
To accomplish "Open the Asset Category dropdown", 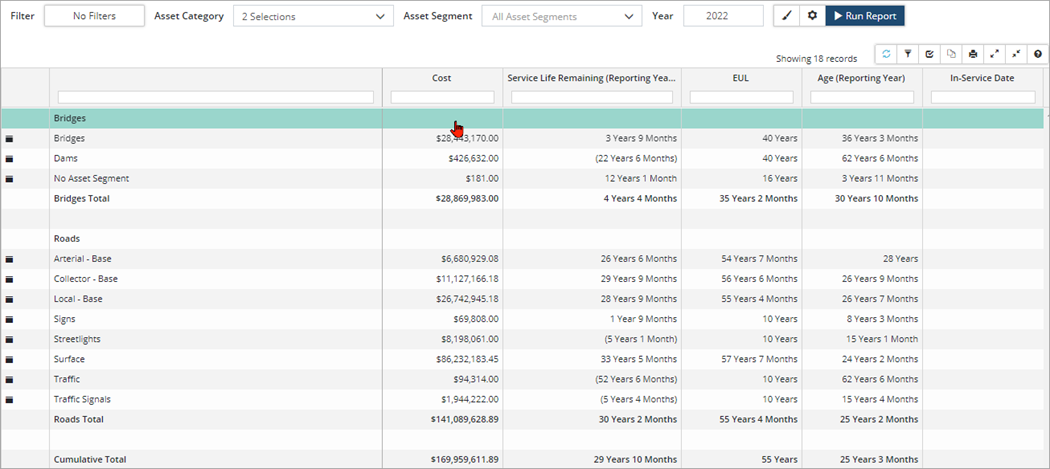I will pyautogui.click(x=312, y=16).
